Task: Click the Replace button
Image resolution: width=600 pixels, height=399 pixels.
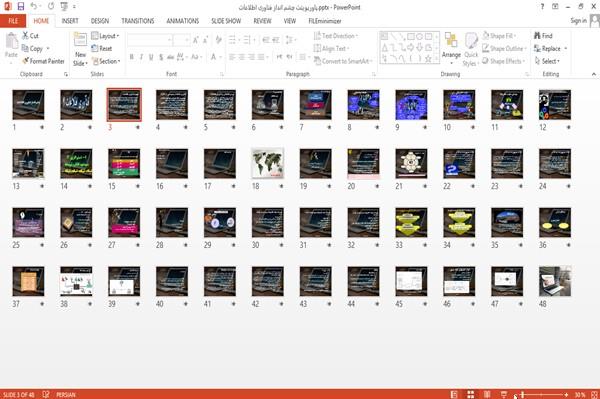Action: [x=550, y=48]
